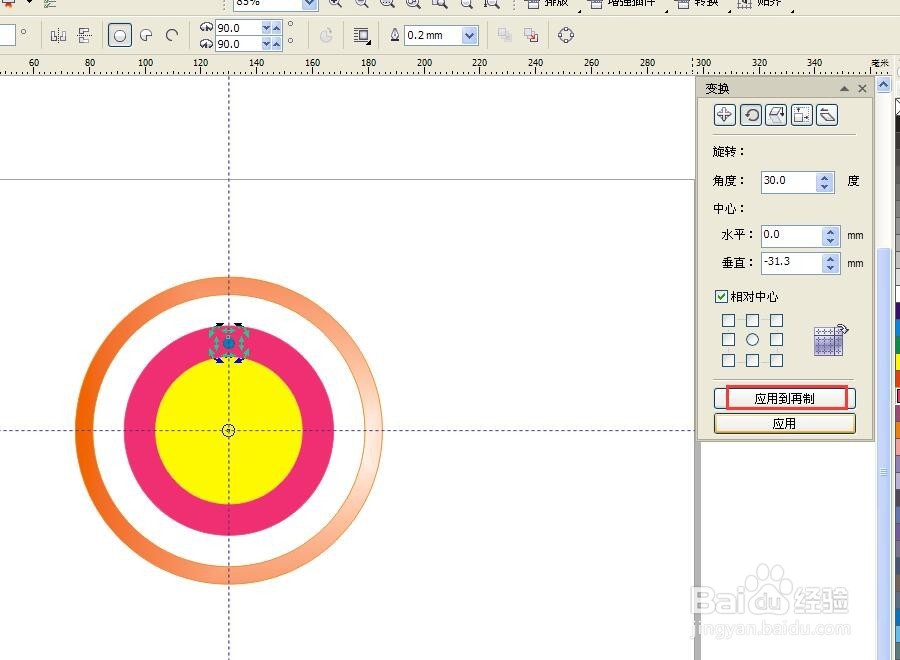The width and height of the screenshot is (900, 660).
Task: Click the palette scroll-up arrow
Action: (883, 86)
